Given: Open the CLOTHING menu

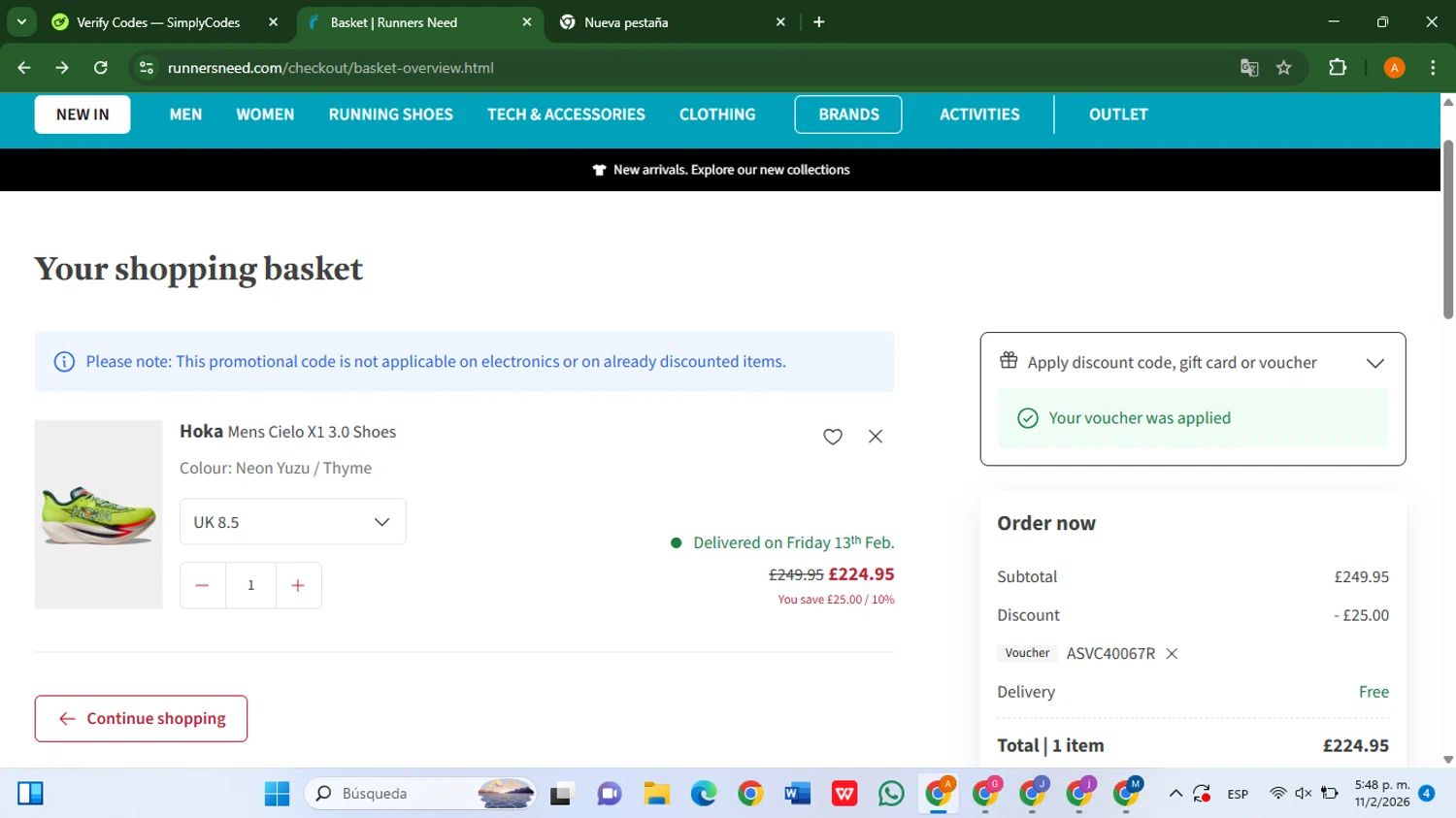Looking at the screenshot, I should [717, 115].
